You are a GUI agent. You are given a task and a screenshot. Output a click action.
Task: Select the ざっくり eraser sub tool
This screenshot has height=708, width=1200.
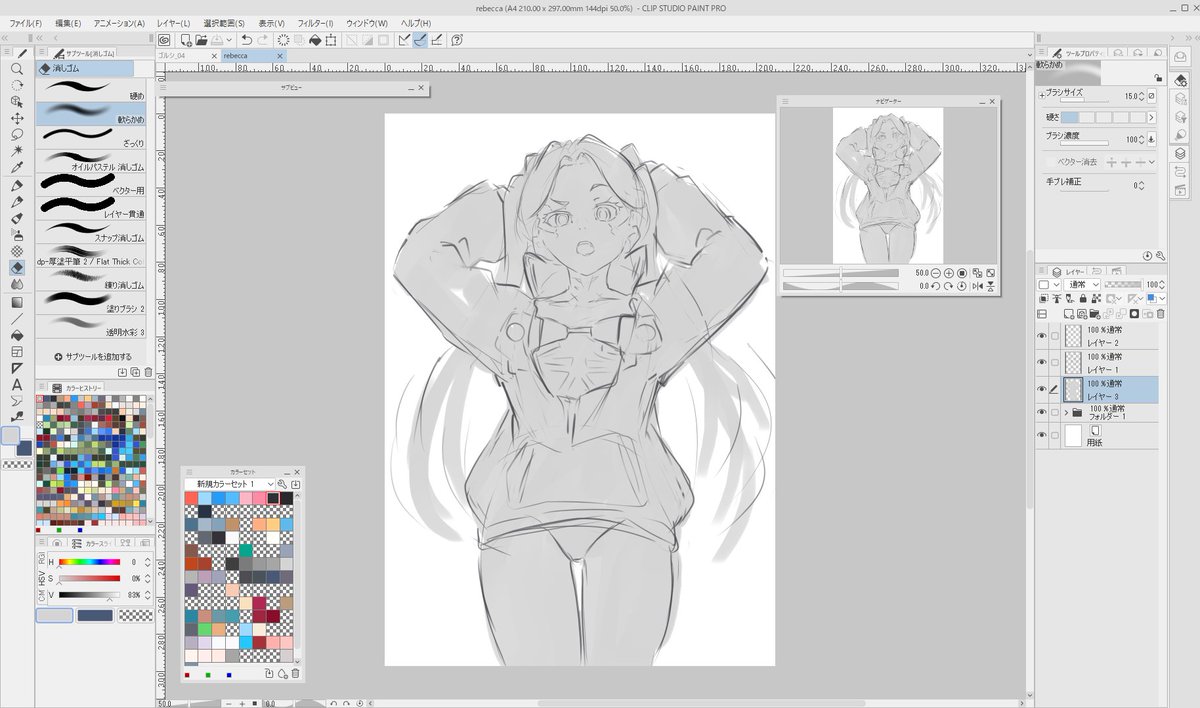point(91,136)
